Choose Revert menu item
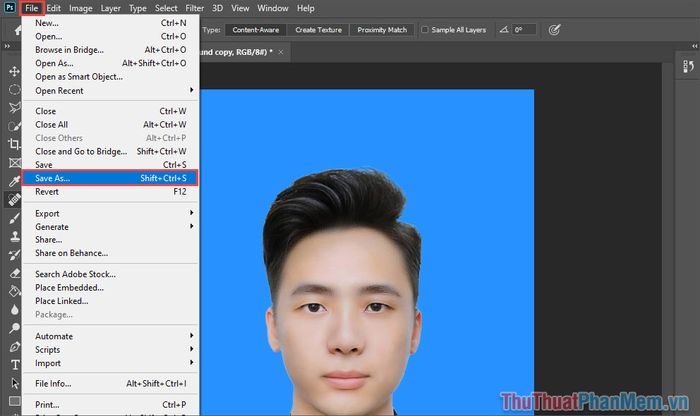Viewport: 700px width, 416px height. coord(111,191)
